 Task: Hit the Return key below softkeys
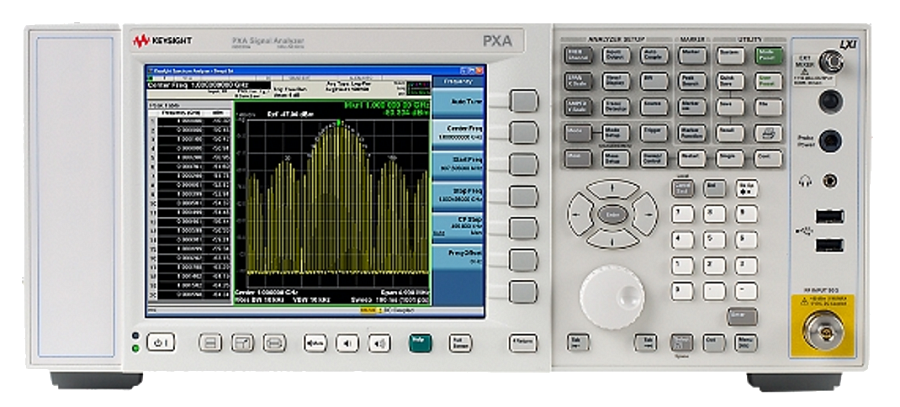[x=523, y=343]
